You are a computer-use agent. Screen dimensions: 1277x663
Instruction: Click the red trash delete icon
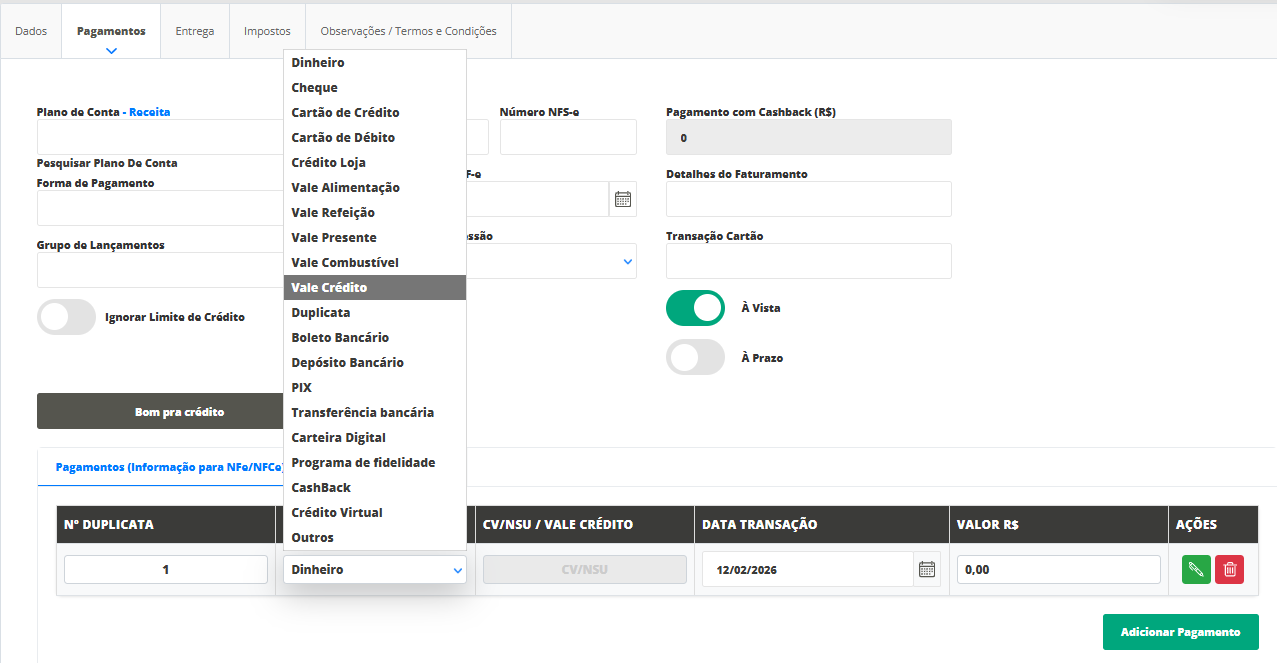[x=1230, y=570]
